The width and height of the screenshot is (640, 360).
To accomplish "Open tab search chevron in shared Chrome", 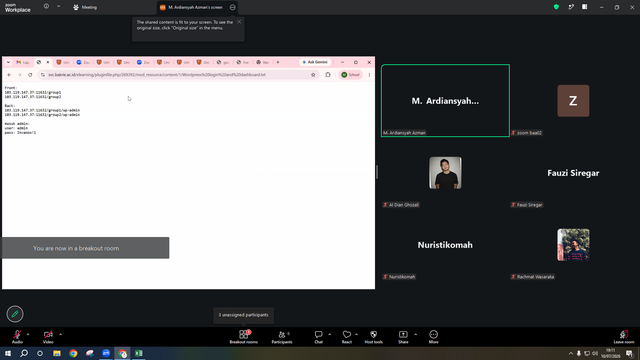I will pyautogui.click(x=8, y=62).
